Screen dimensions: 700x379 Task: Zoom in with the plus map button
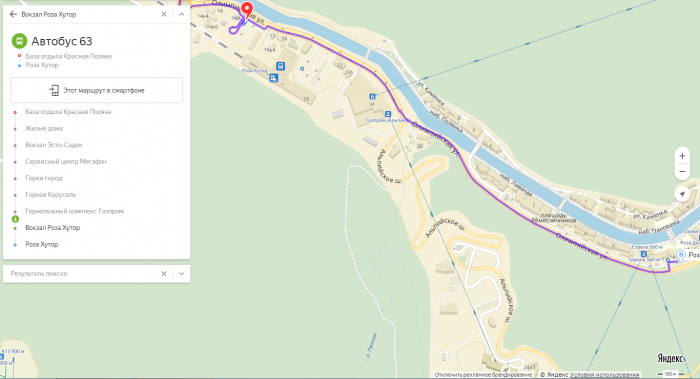coord(682,156)
